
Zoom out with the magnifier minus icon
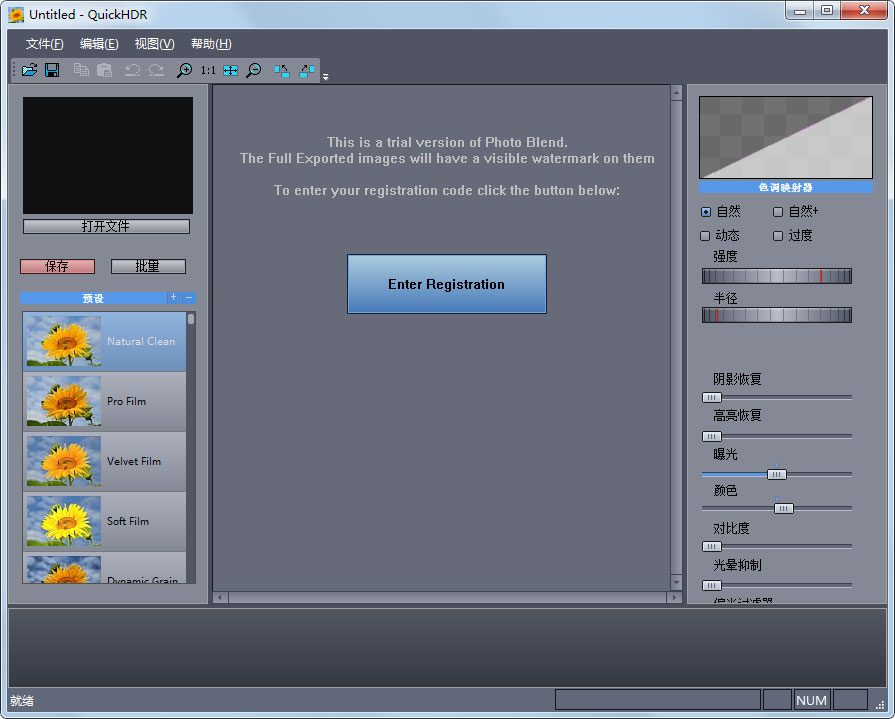pos(253,70)
